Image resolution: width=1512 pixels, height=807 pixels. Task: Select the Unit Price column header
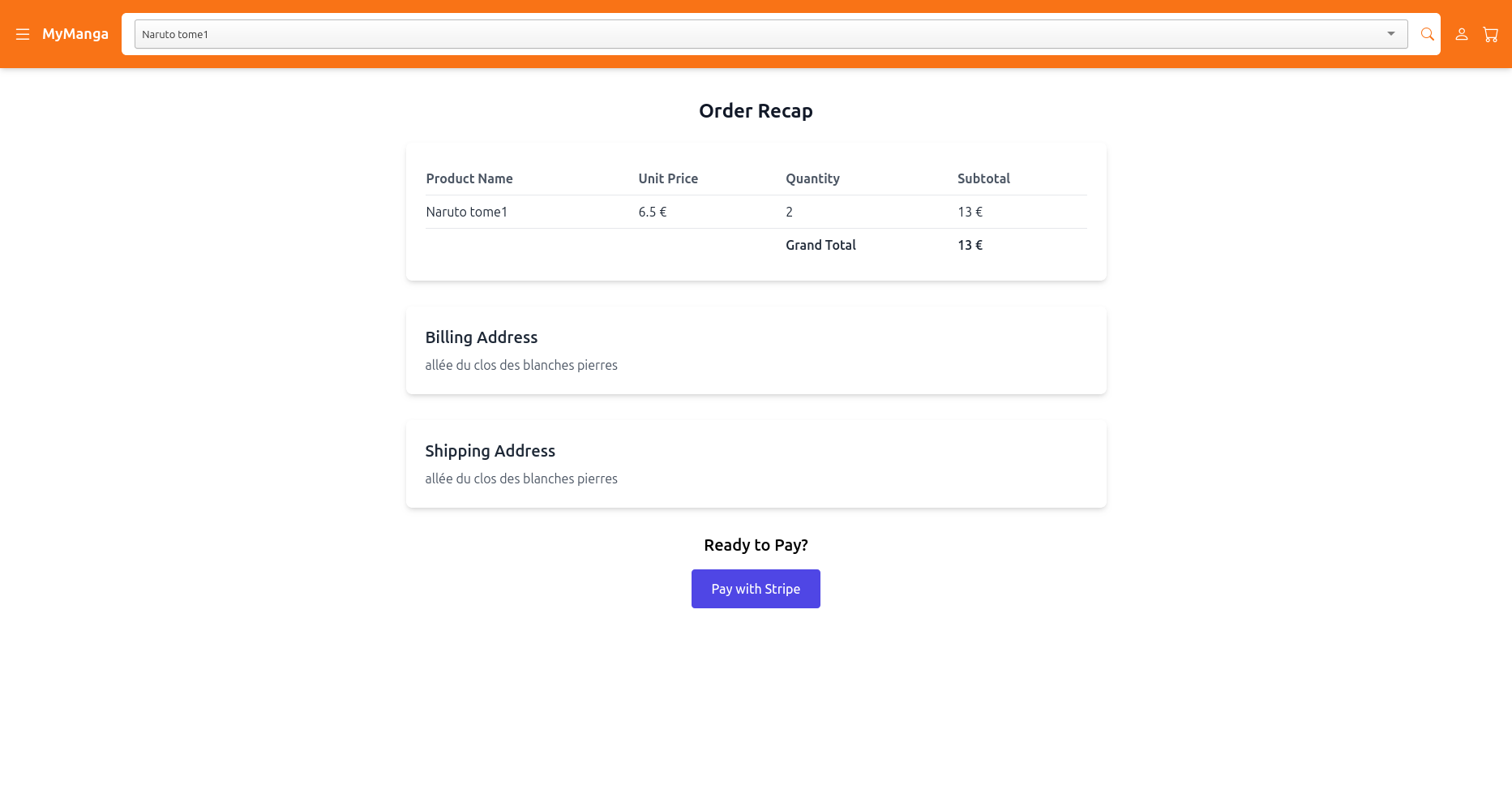point(668,178)
